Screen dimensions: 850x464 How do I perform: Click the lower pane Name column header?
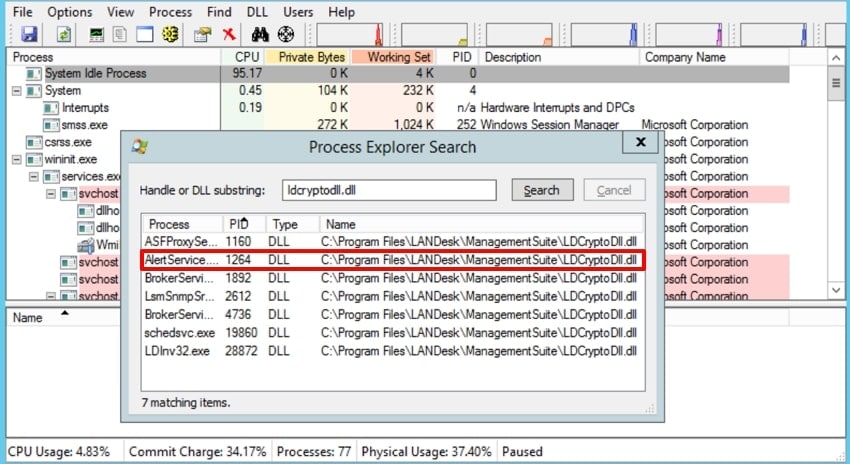pyautogui.click(x=63, y=318)
